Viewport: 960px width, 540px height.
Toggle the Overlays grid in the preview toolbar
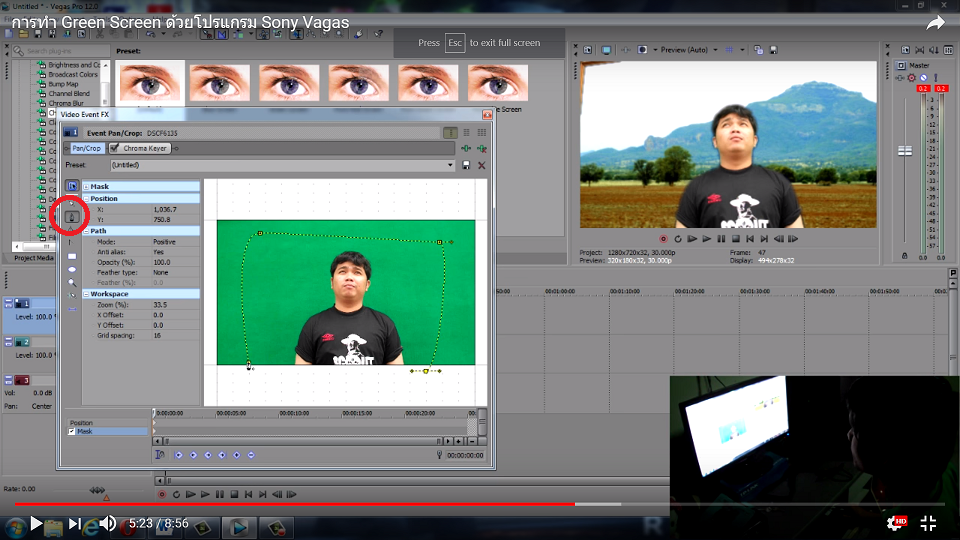(x=729, y=50)
